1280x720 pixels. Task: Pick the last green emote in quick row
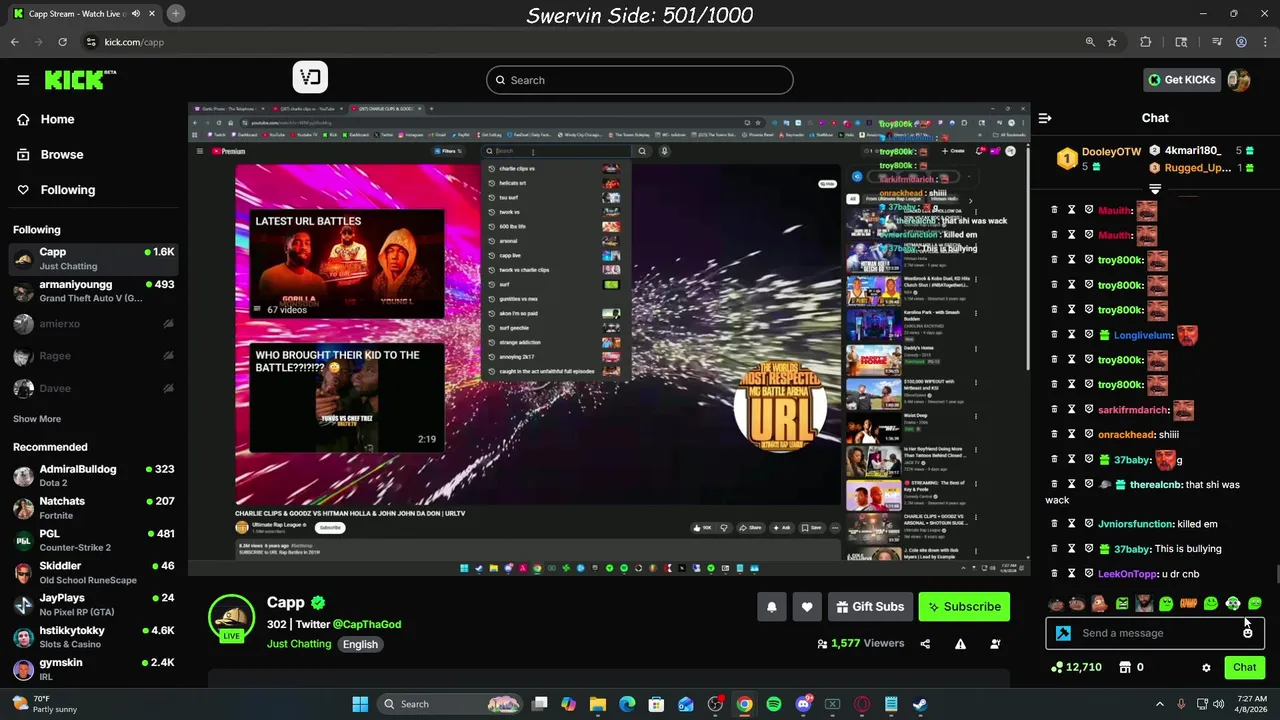point(1255,604)
